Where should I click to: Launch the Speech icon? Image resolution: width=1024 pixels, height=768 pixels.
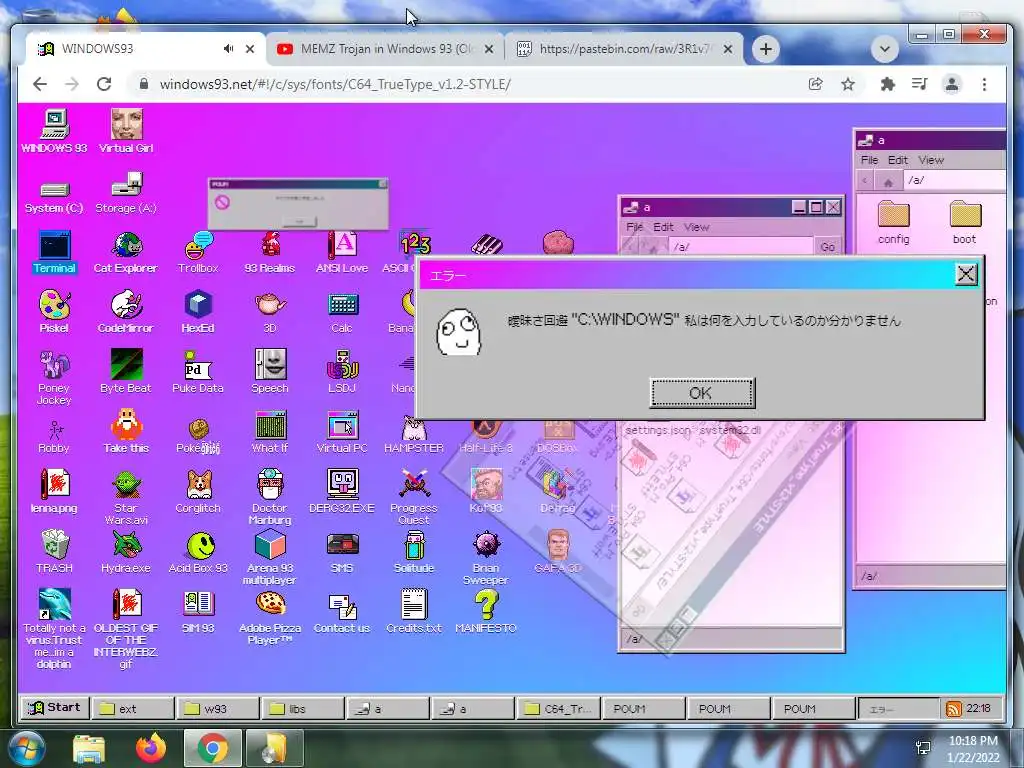270,371
